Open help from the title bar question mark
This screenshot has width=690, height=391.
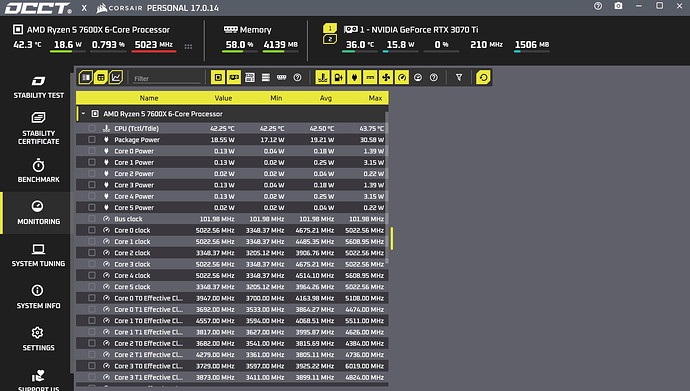pyautogui.click(x=598, y=6)
